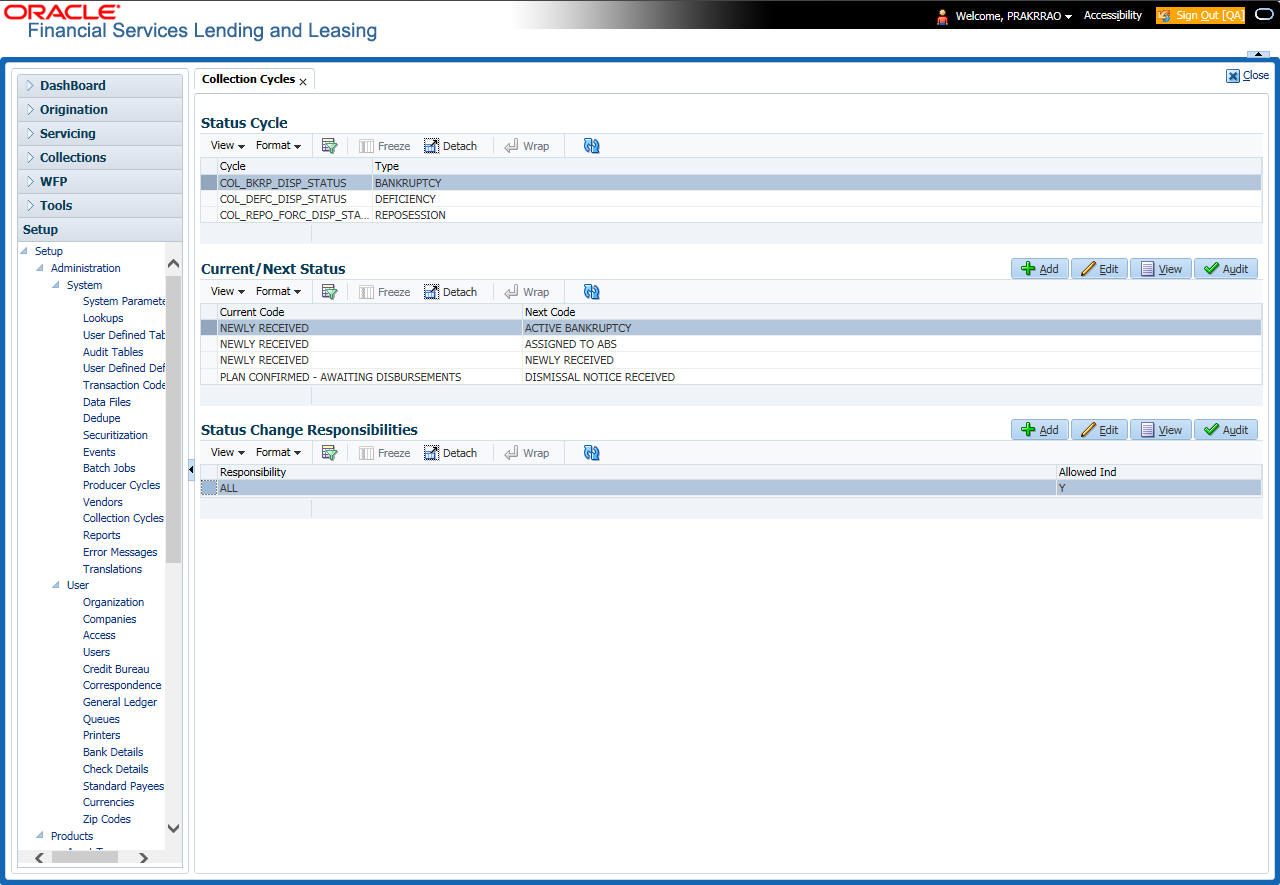The image size is (1280, 885).
Task: Select the ALL responsibility row
Action: [x=731, y=488]
